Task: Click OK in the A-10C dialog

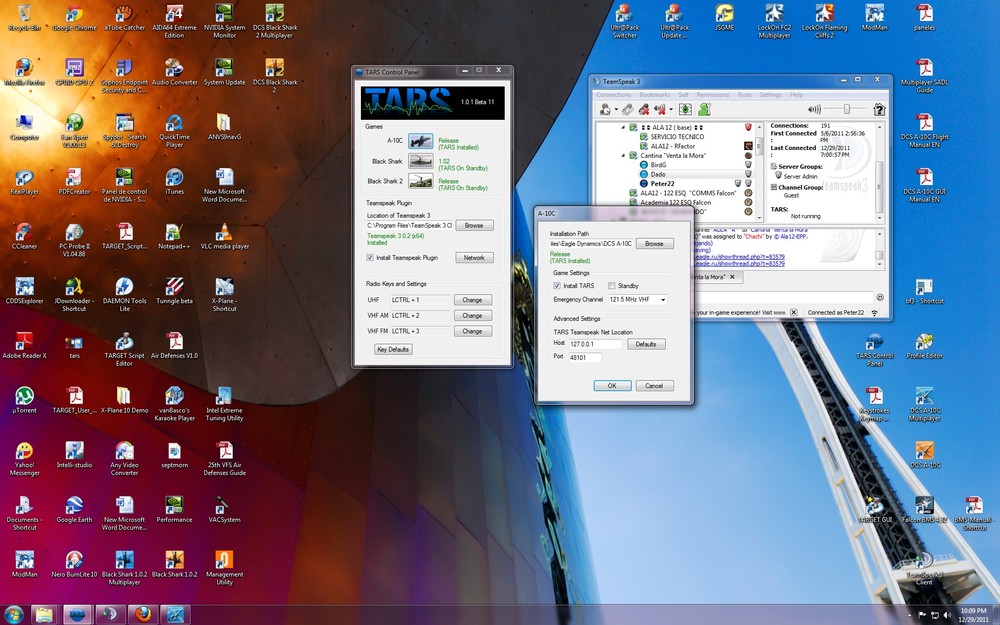Action: point(611,385)
